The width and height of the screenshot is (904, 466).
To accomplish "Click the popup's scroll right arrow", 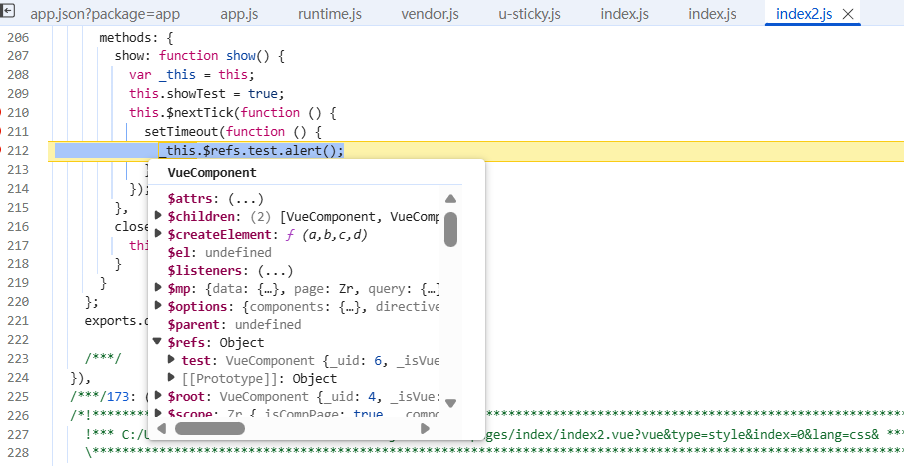I will pos(425,428).
